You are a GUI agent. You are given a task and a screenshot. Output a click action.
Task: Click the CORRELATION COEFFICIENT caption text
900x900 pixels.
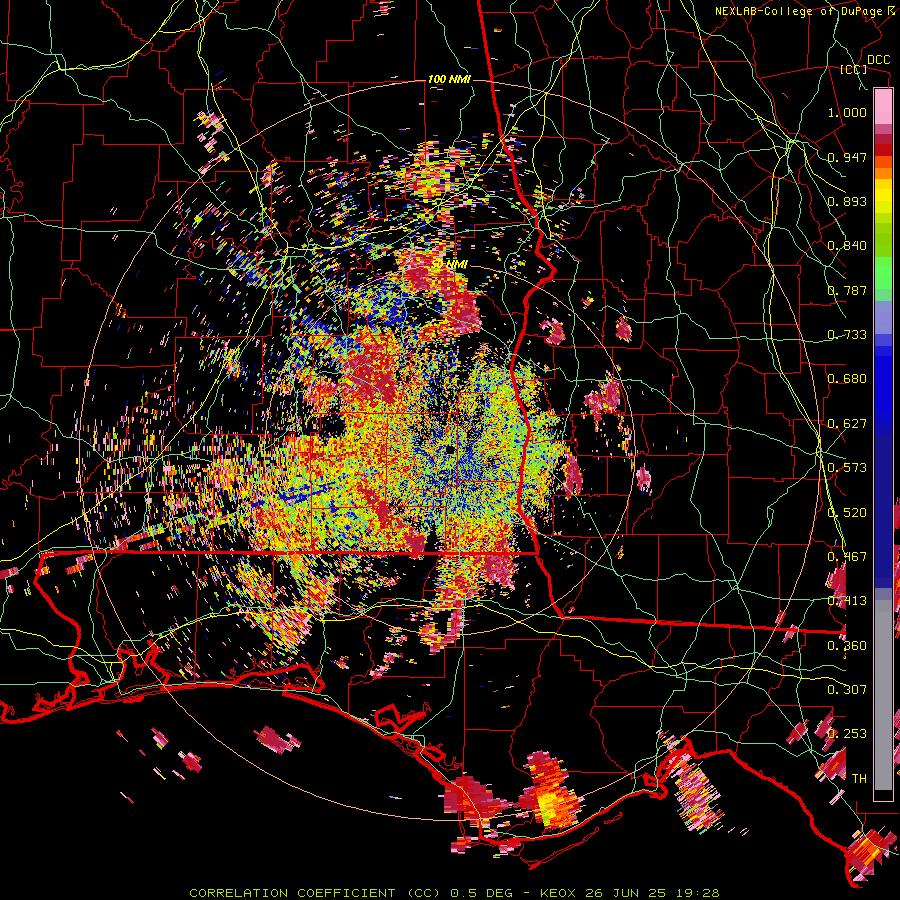pyautogui.click(x=292, y=893)
